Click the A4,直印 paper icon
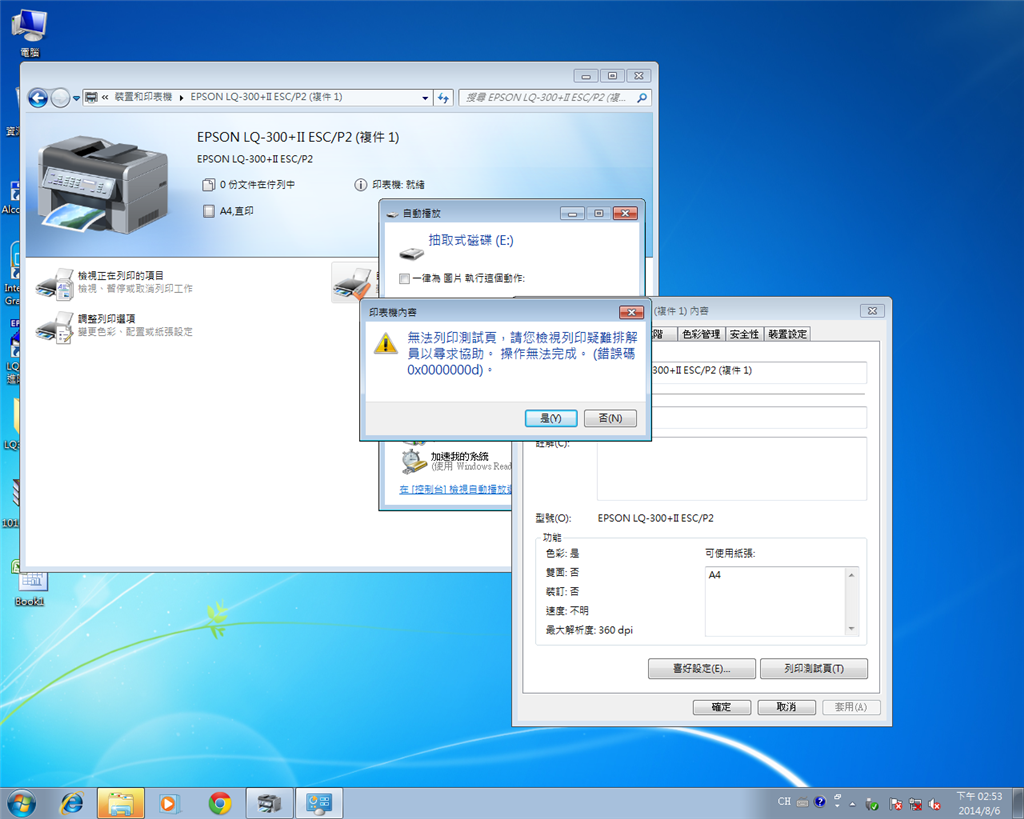This screenshot has width=1024, height=819. coord(208,211)
